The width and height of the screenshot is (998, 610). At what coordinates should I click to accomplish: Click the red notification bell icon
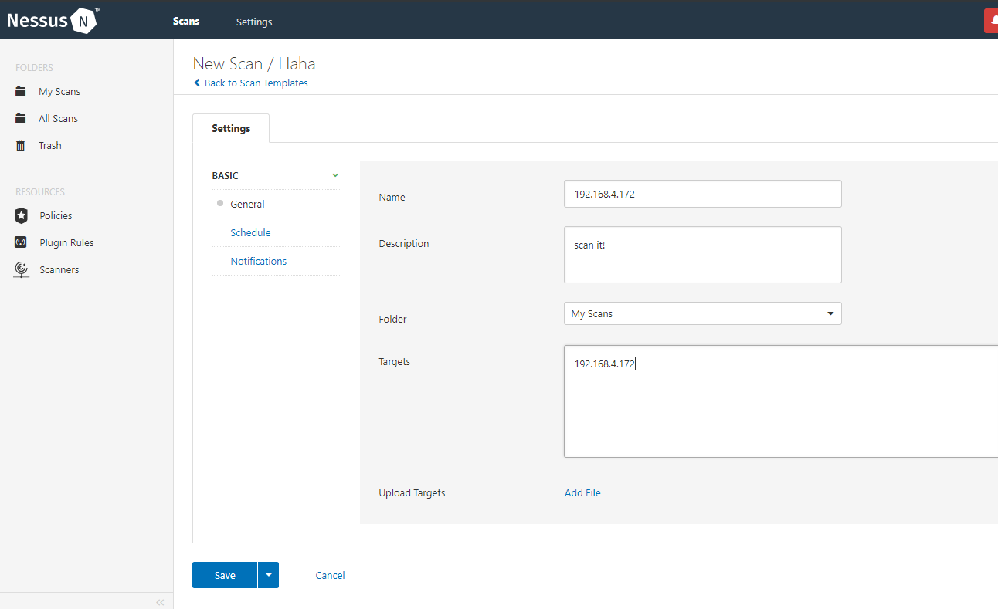[x=992, y=21]
